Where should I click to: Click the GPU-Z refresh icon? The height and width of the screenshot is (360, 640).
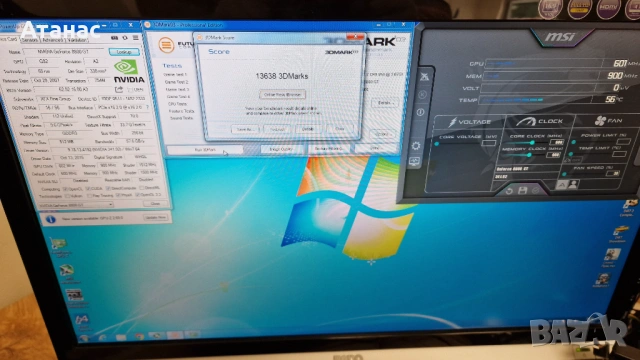[x=125, y=38]
